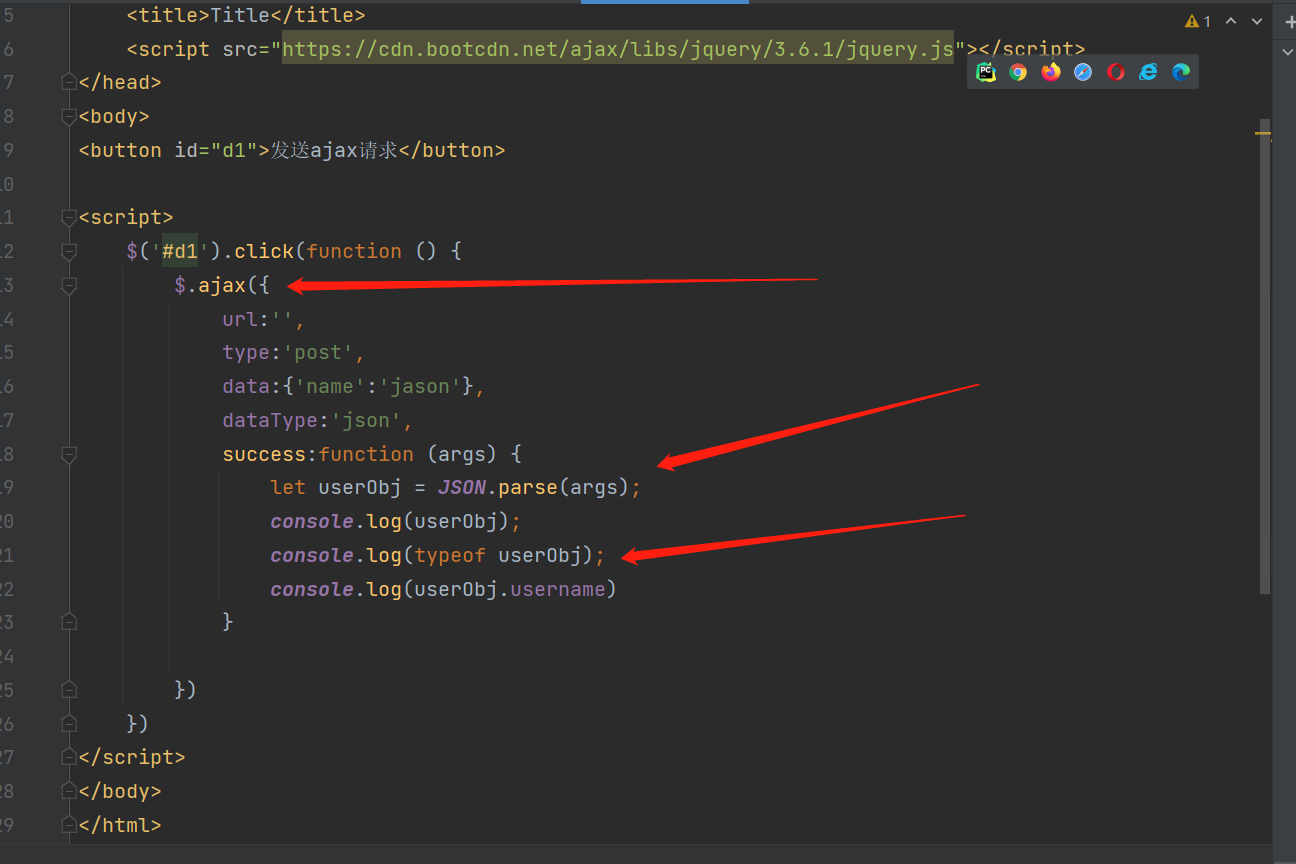Click the $.ajax method name
The width and height of the screenshot is (1296, 864).
222,285
